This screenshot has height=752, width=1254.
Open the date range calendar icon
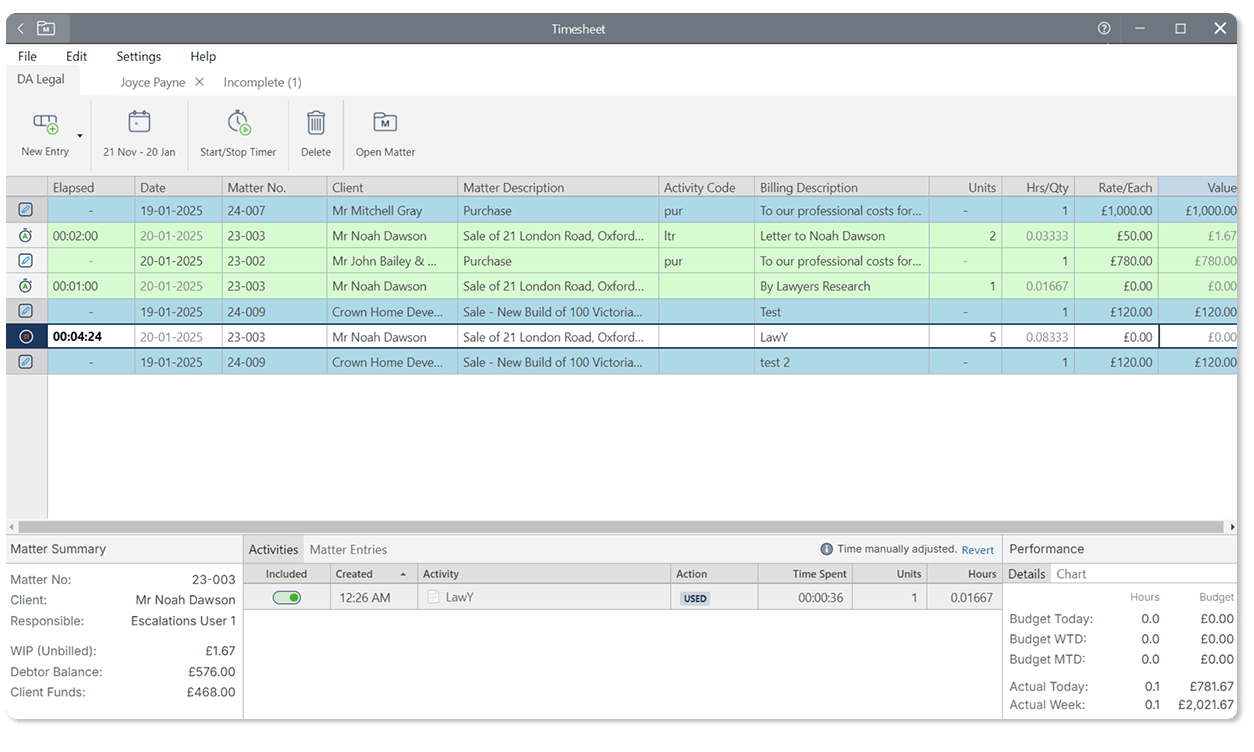139,123
